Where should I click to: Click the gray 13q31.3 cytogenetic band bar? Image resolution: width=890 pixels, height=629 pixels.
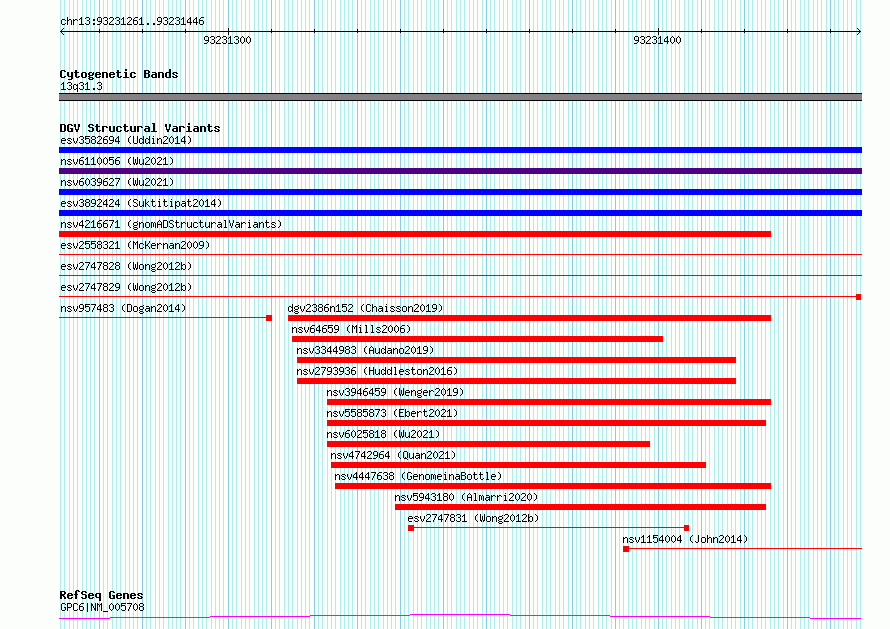[460, 97]
